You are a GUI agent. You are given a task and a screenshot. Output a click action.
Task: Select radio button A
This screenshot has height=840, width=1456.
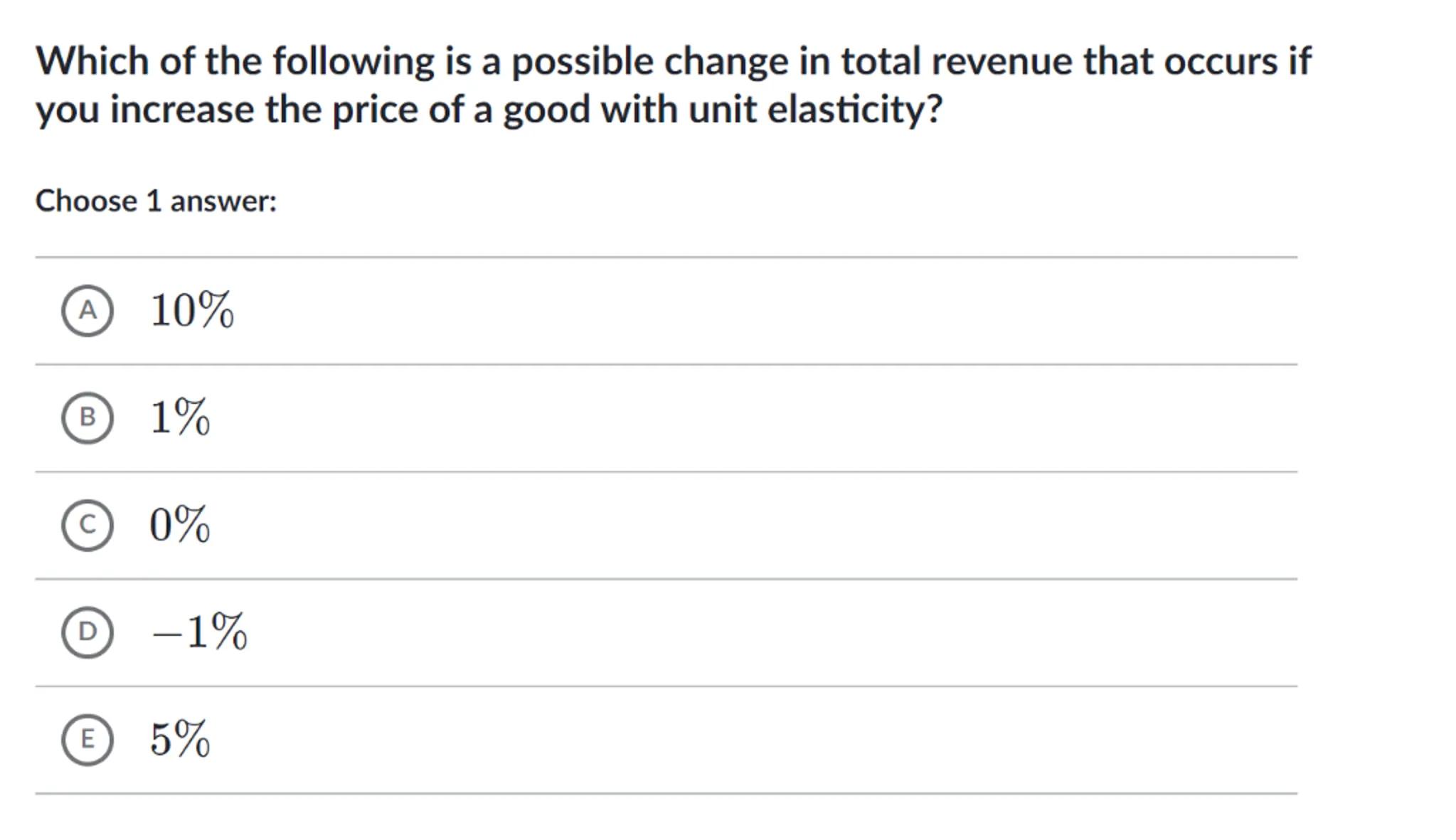(87, 311)
